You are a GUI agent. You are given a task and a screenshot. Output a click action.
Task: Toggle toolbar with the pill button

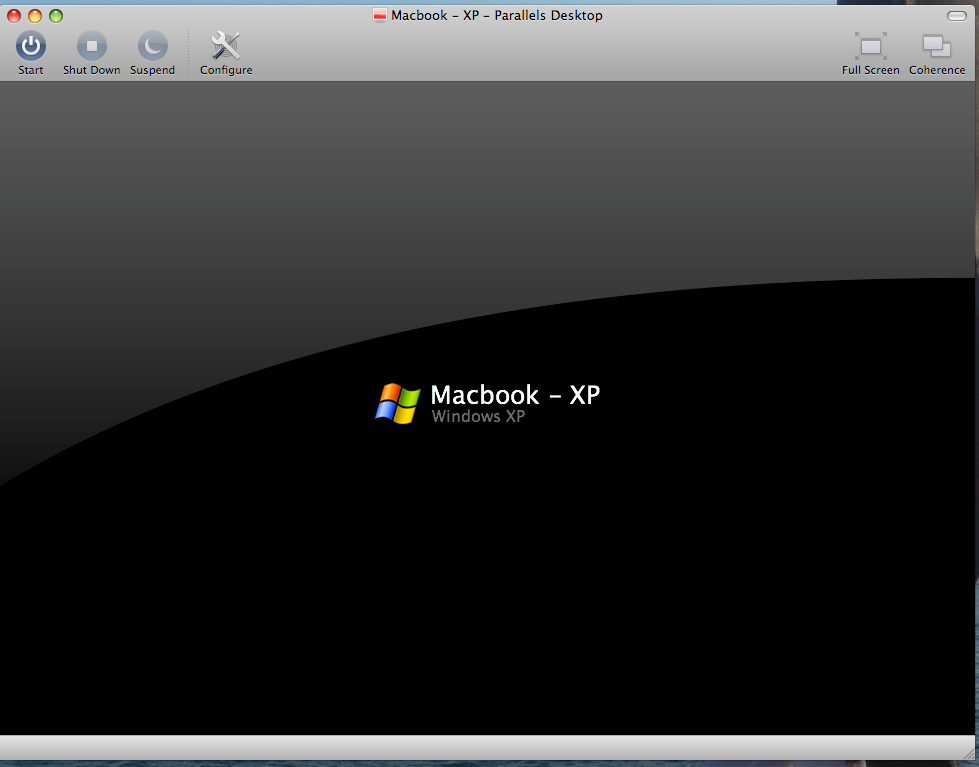pos(957,16)
